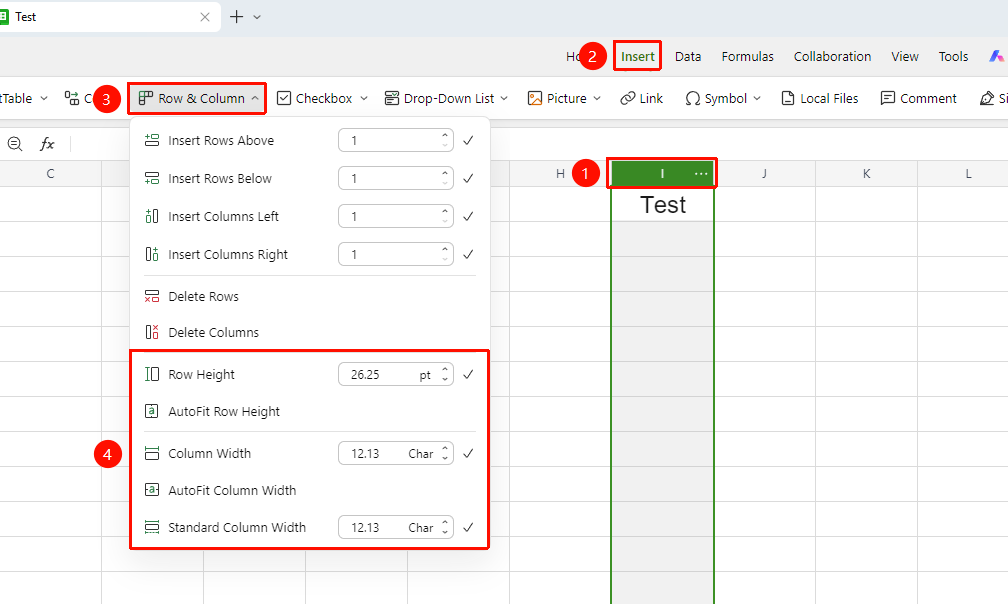Click Local Files in toolbar
Screen dimensions: 1008x604
820,98
